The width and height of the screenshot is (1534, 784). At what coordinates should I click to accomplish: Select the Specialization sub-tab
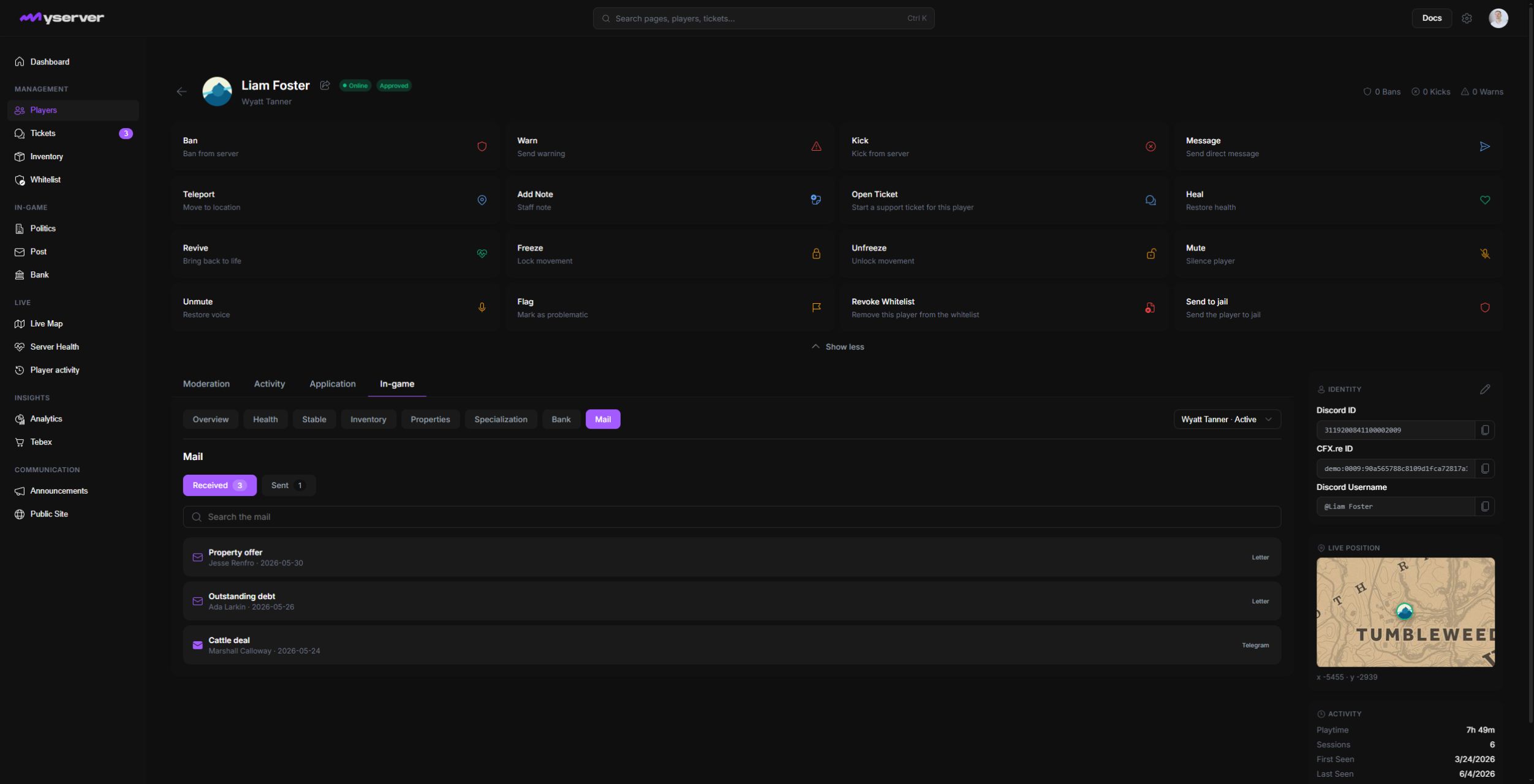pyautogui.click(x=501, y=420)
